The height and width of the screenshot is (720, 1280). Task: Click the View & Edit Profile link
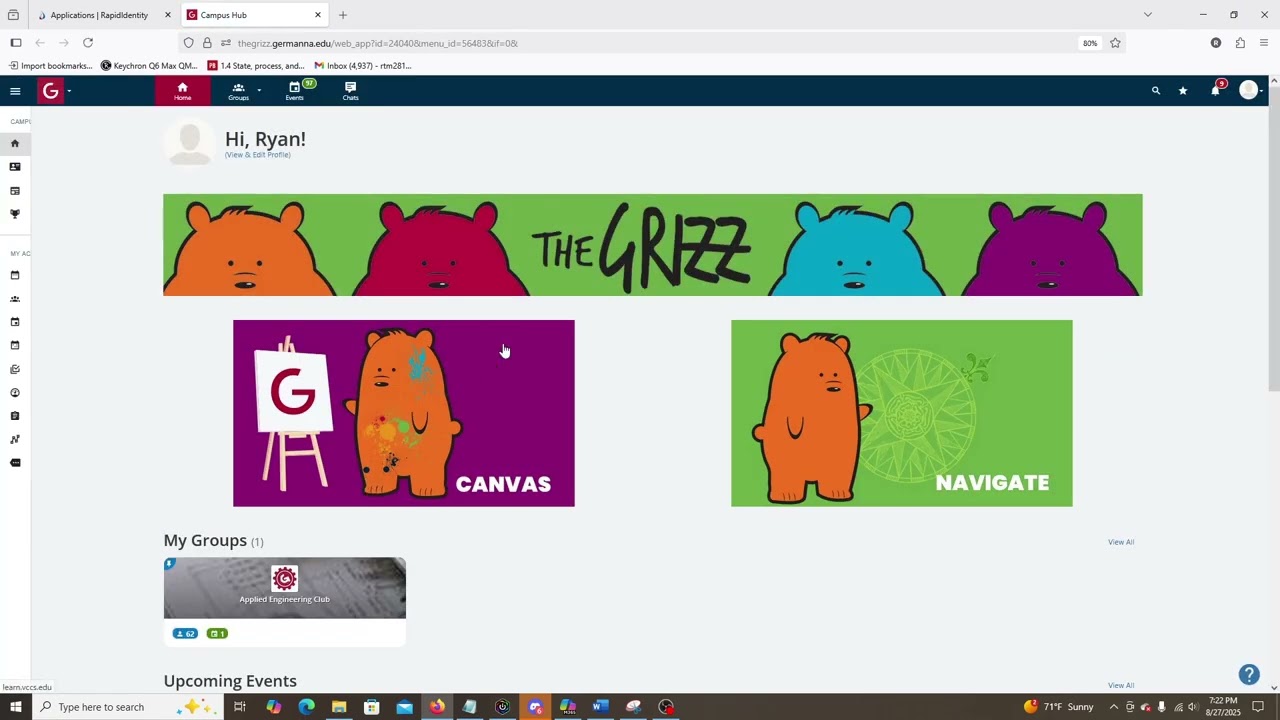(x=258, y=155)
